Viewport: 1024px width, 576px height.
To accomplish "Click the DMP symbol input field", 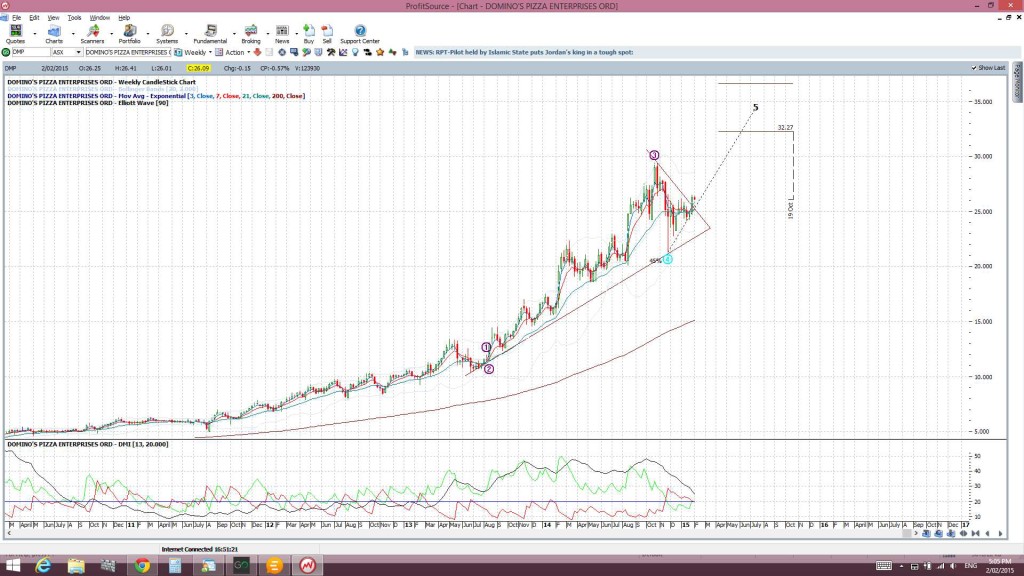I will (x=31, y=52).
